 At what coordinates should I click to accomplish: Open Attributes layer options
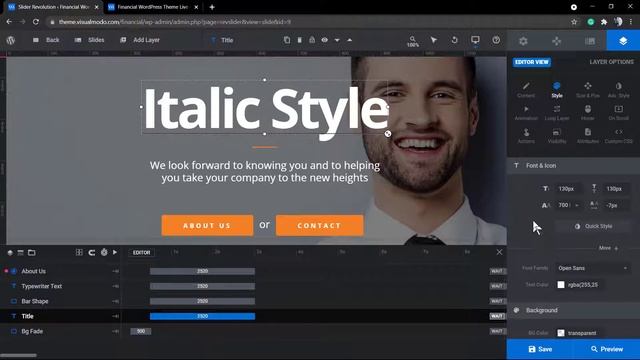pyautogui.click(x=588, y=136)
